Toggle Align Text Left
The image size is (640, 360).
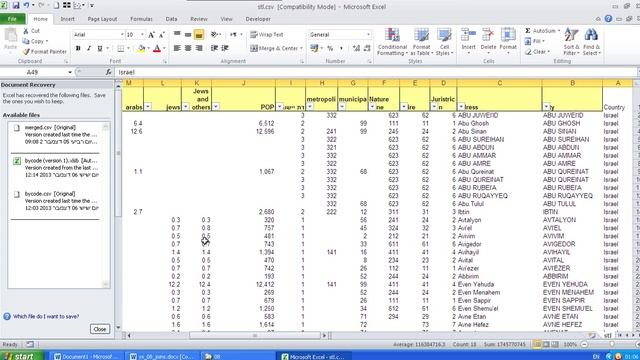177,48
